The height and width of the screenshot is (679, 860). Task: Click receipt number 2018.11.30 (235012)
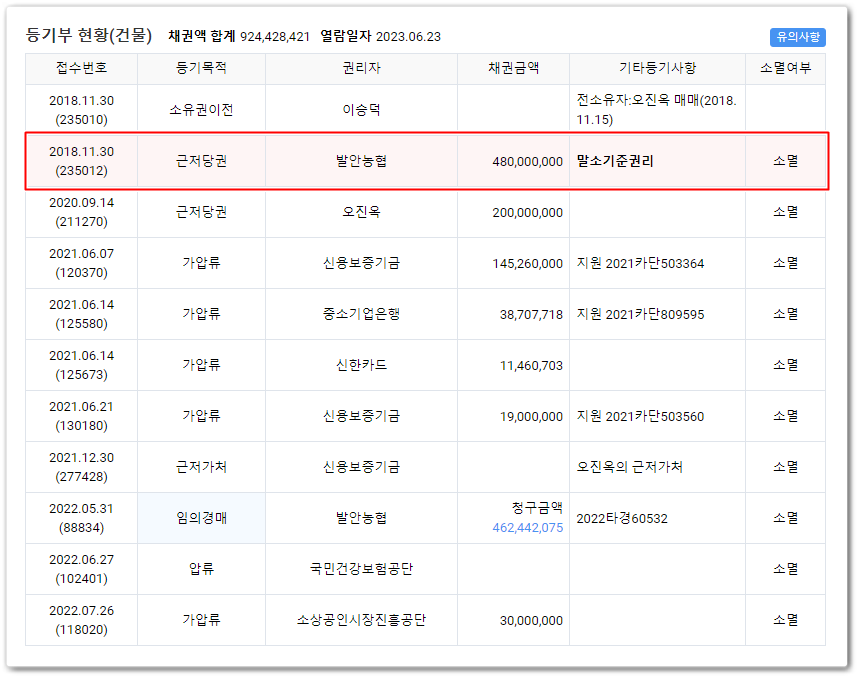pos(81,161)
